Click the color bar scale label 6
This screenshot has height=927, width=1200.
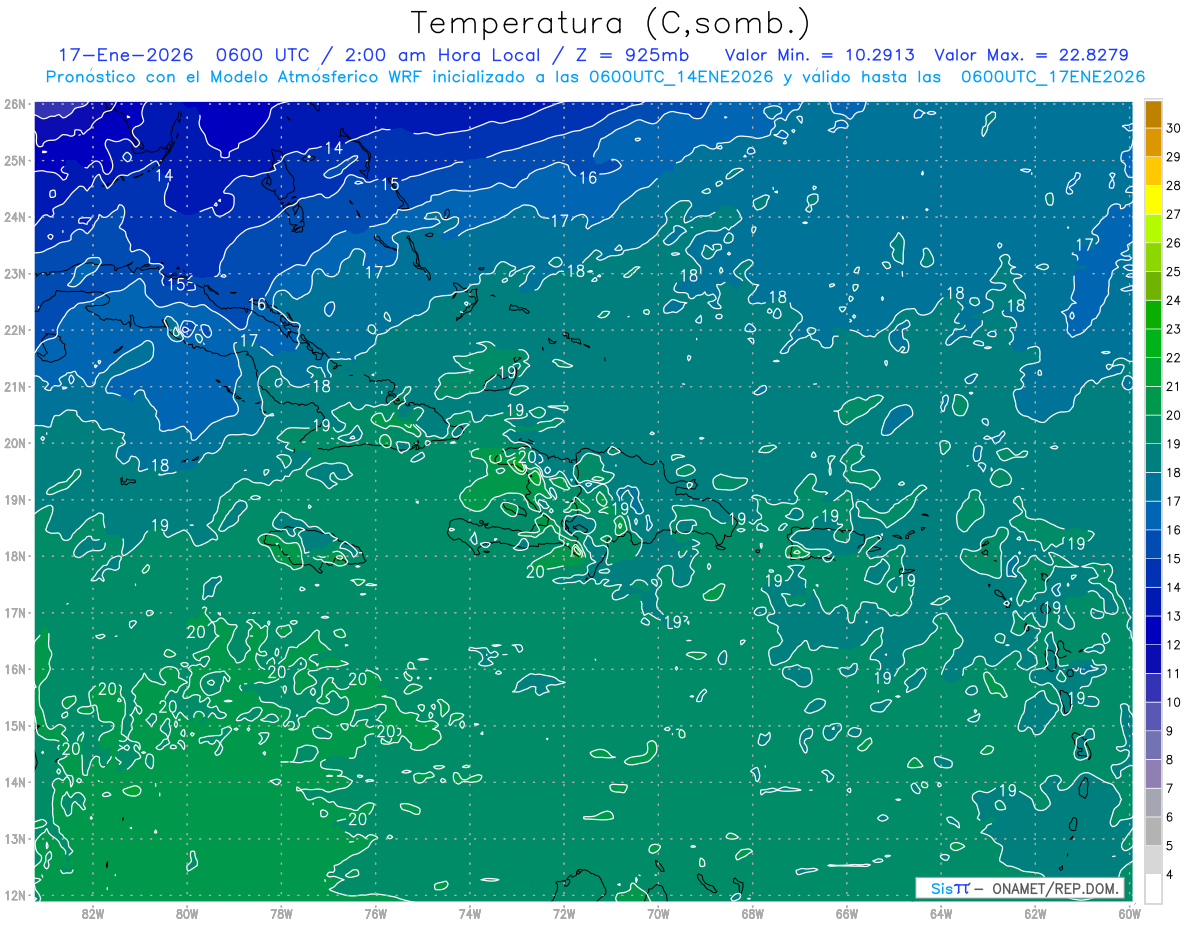(x=1170, y=817)
